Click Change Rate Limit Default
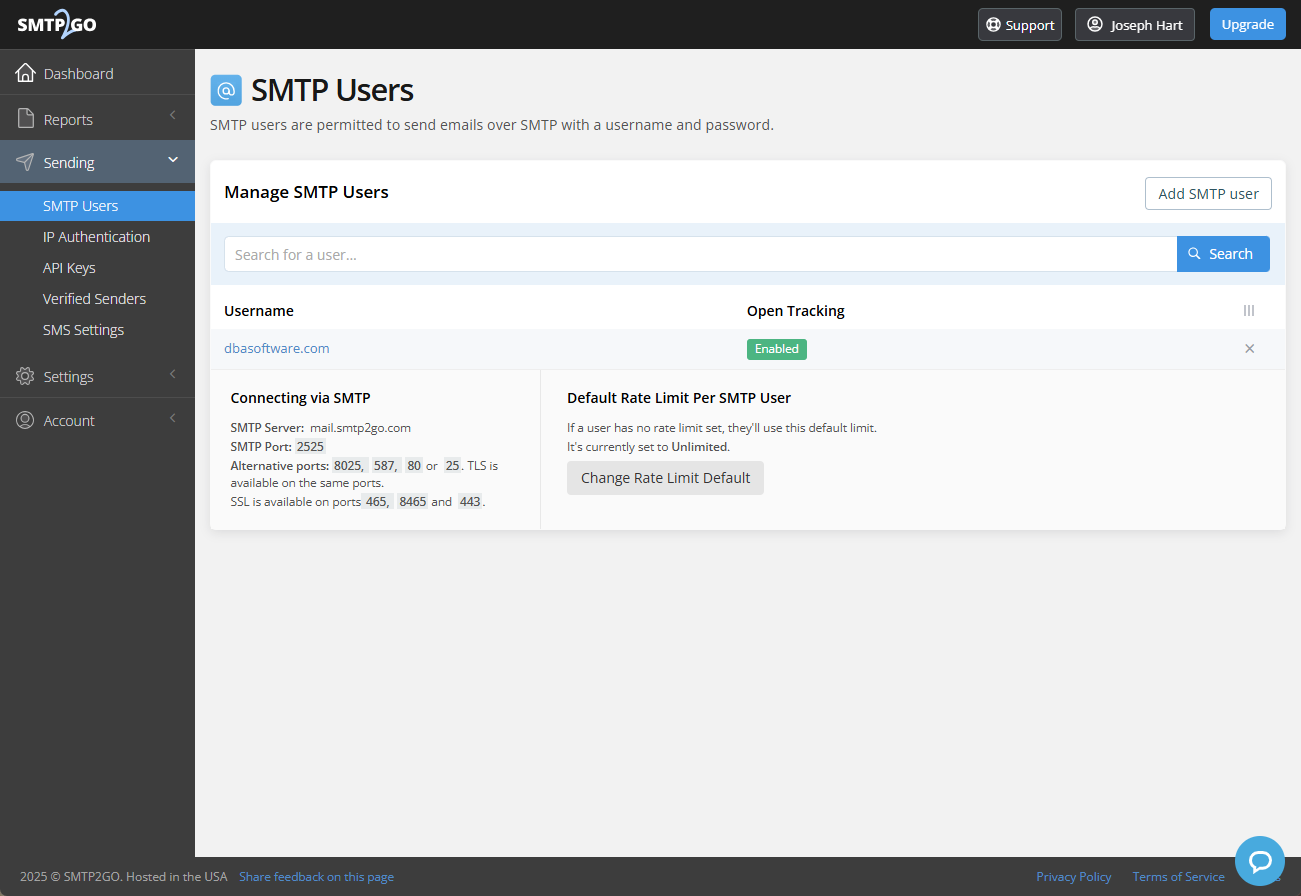Image resolution: width=1301 pixels, height=896 pixels. (665, 478)
